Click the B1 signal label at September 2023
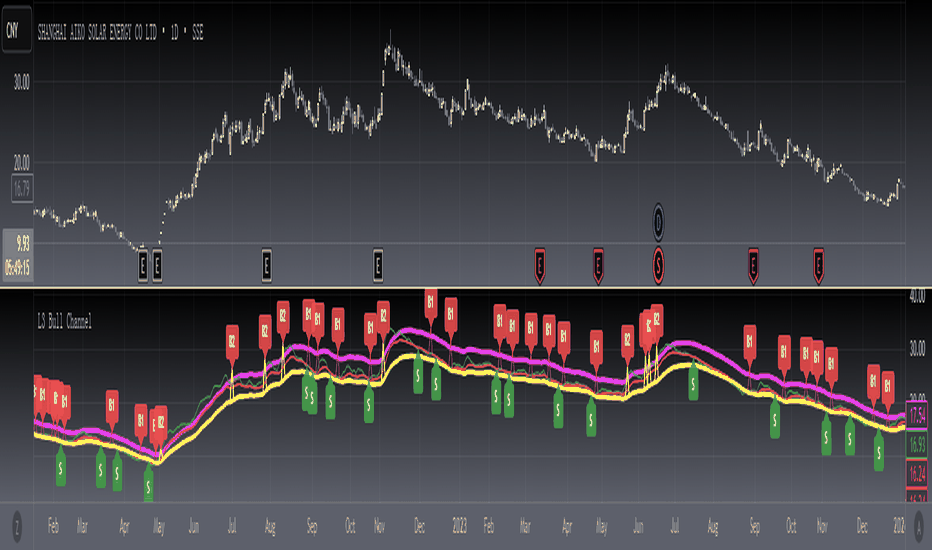This screenshot has height=550, width=932. point(750,342)
